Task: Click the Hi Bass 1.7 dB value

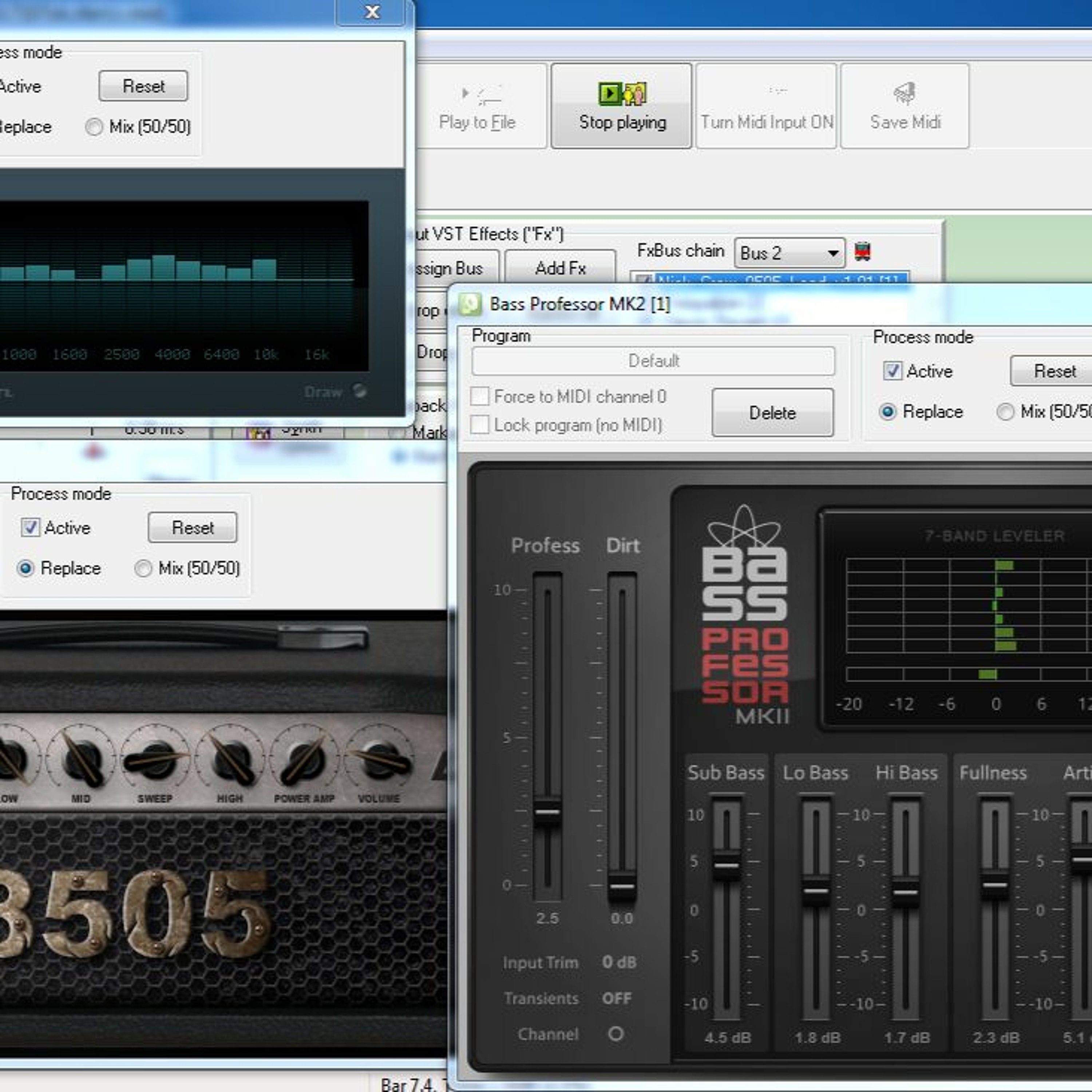Action: point(907,1038)
